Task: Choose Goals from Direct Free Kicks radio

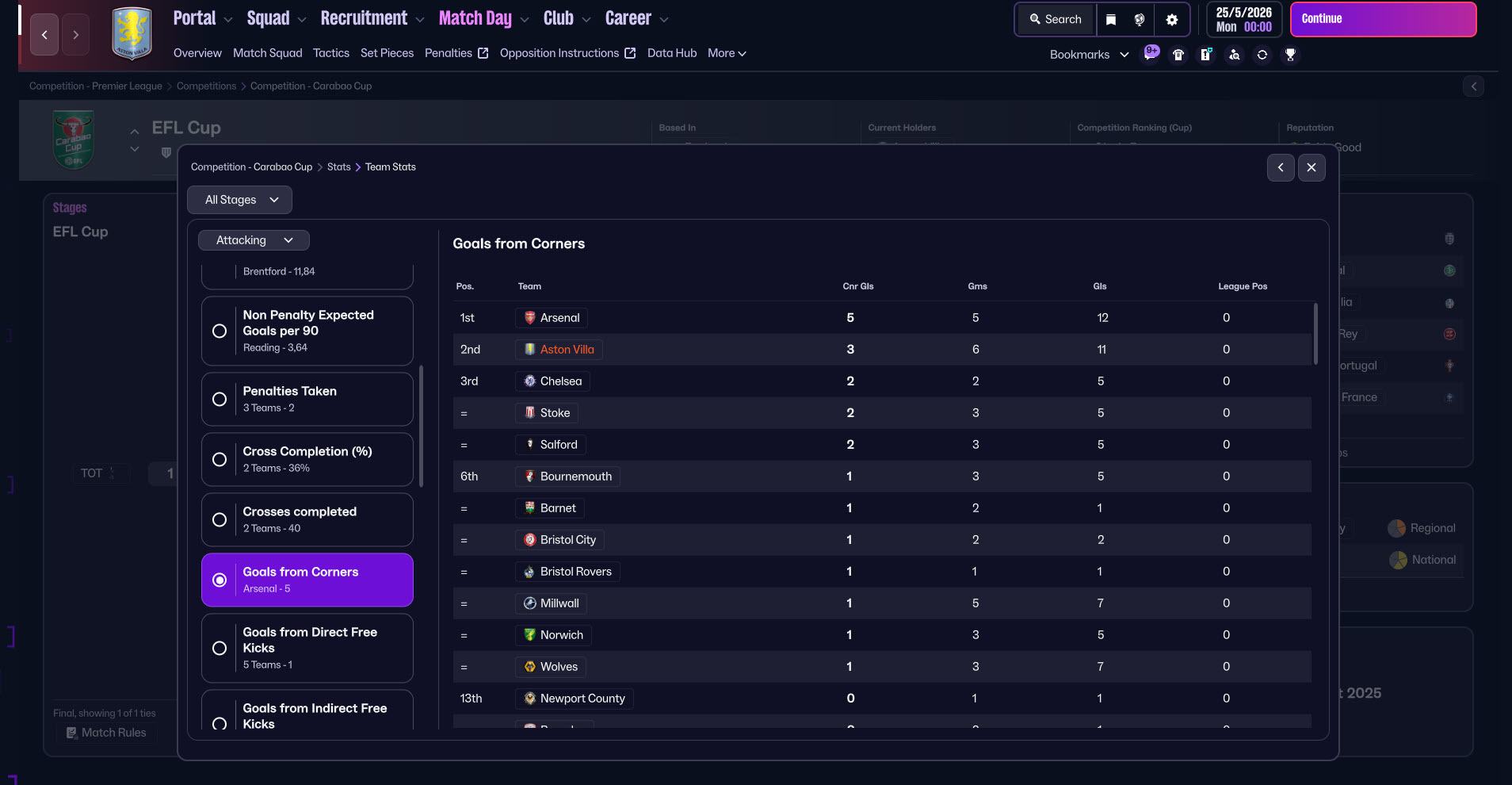Action: click(220, 648)
